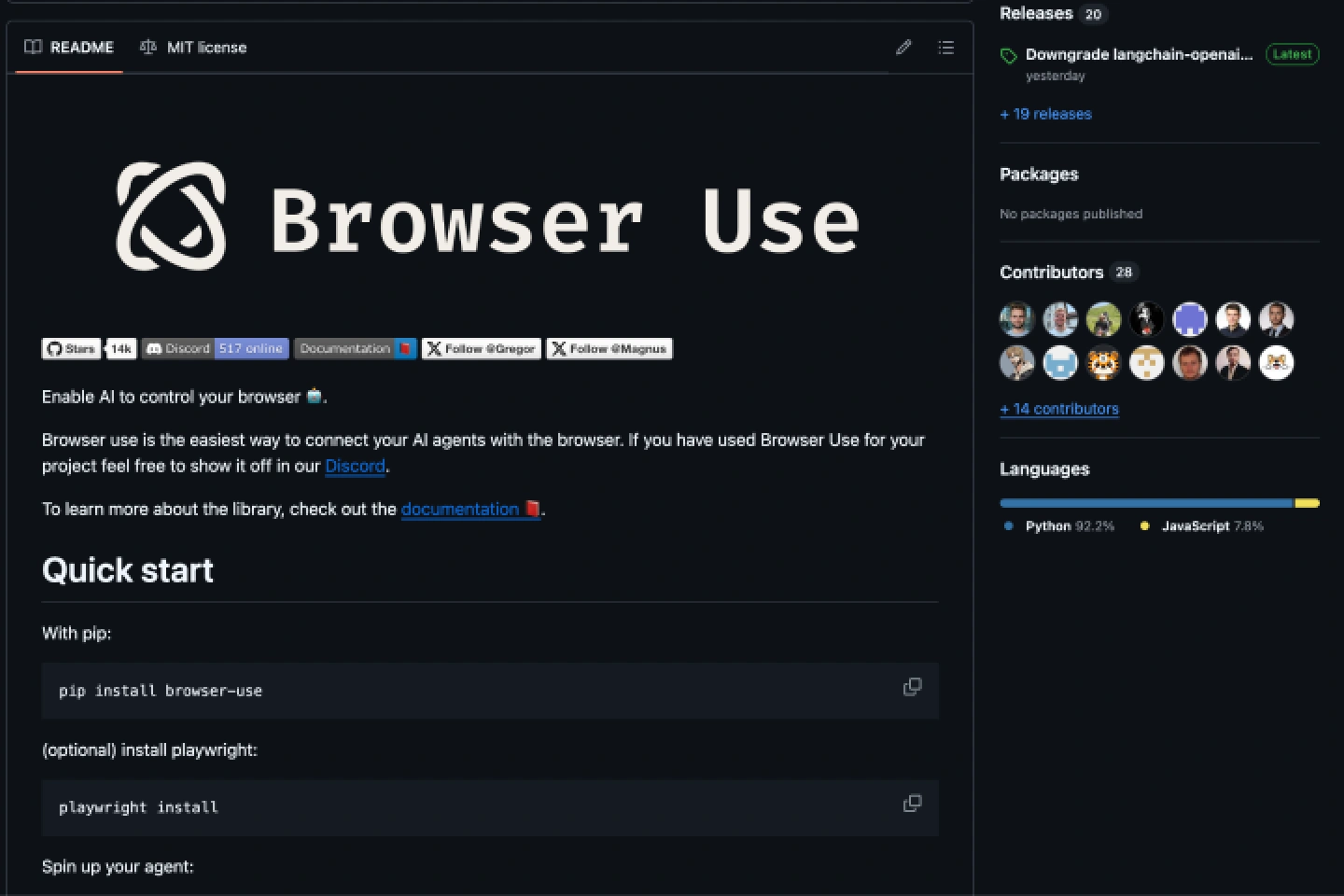Viewport: 1344px width, 896px height.
Task: Switch to the README tab
Action: click(69, 48)
